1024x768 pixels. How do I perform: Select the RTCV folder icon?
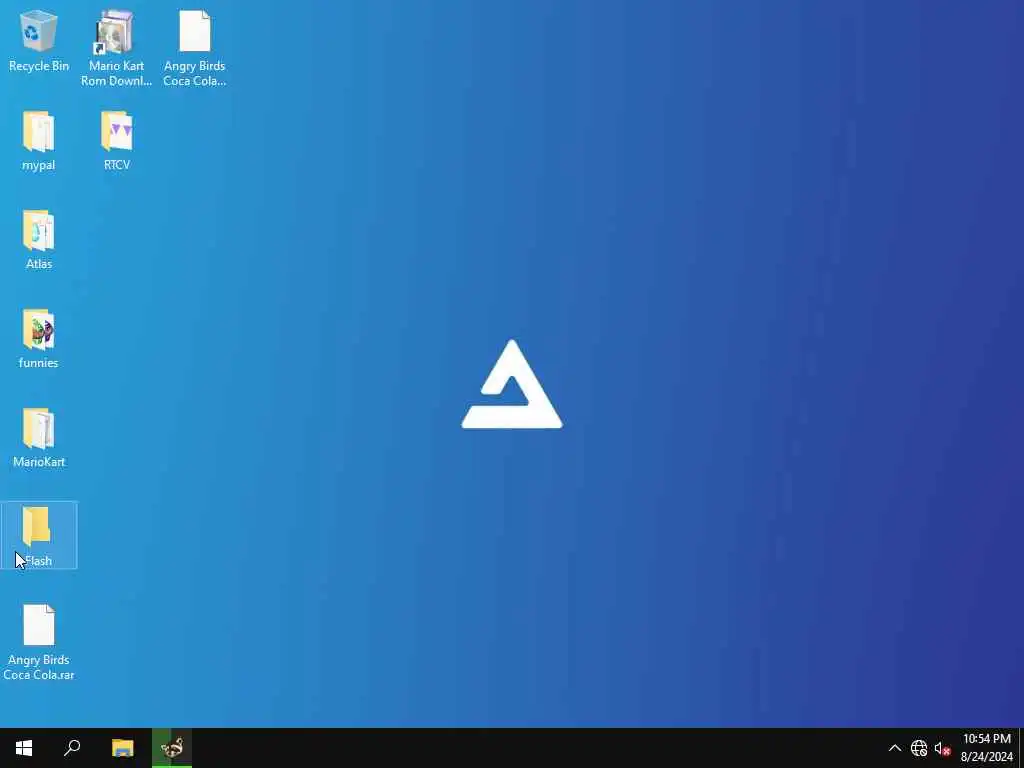[117, 141]
